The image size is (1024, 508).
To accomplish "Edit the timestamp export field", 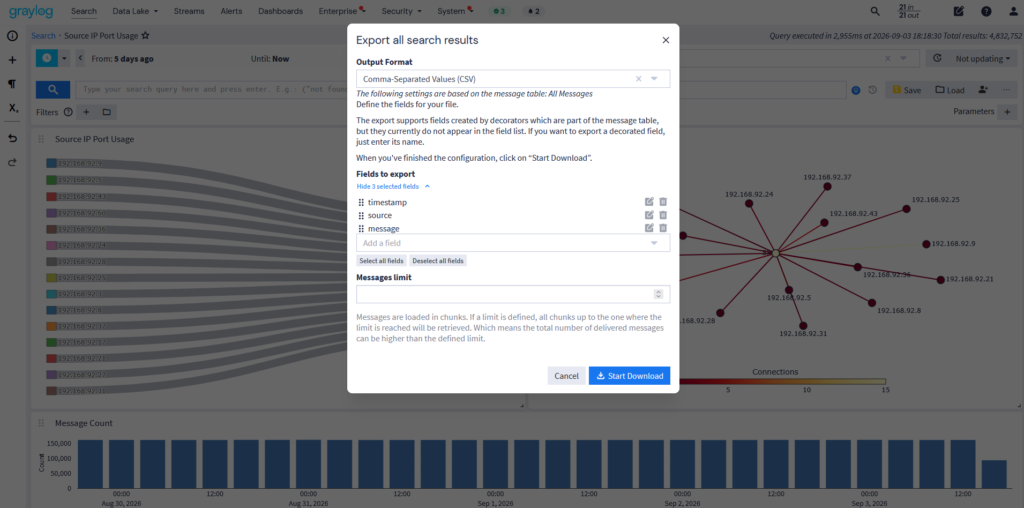I will tap(649, 202).
